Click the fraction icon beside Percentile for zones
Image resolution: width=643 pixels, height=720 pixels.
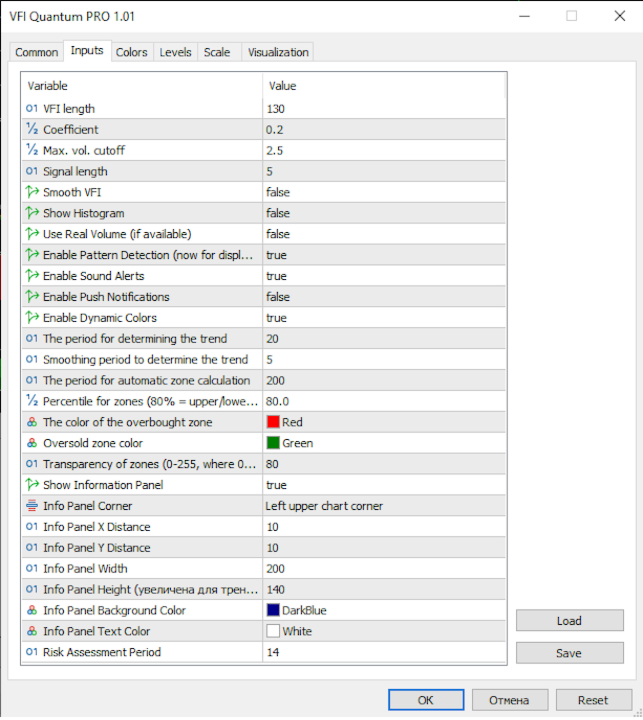point(32,401)
